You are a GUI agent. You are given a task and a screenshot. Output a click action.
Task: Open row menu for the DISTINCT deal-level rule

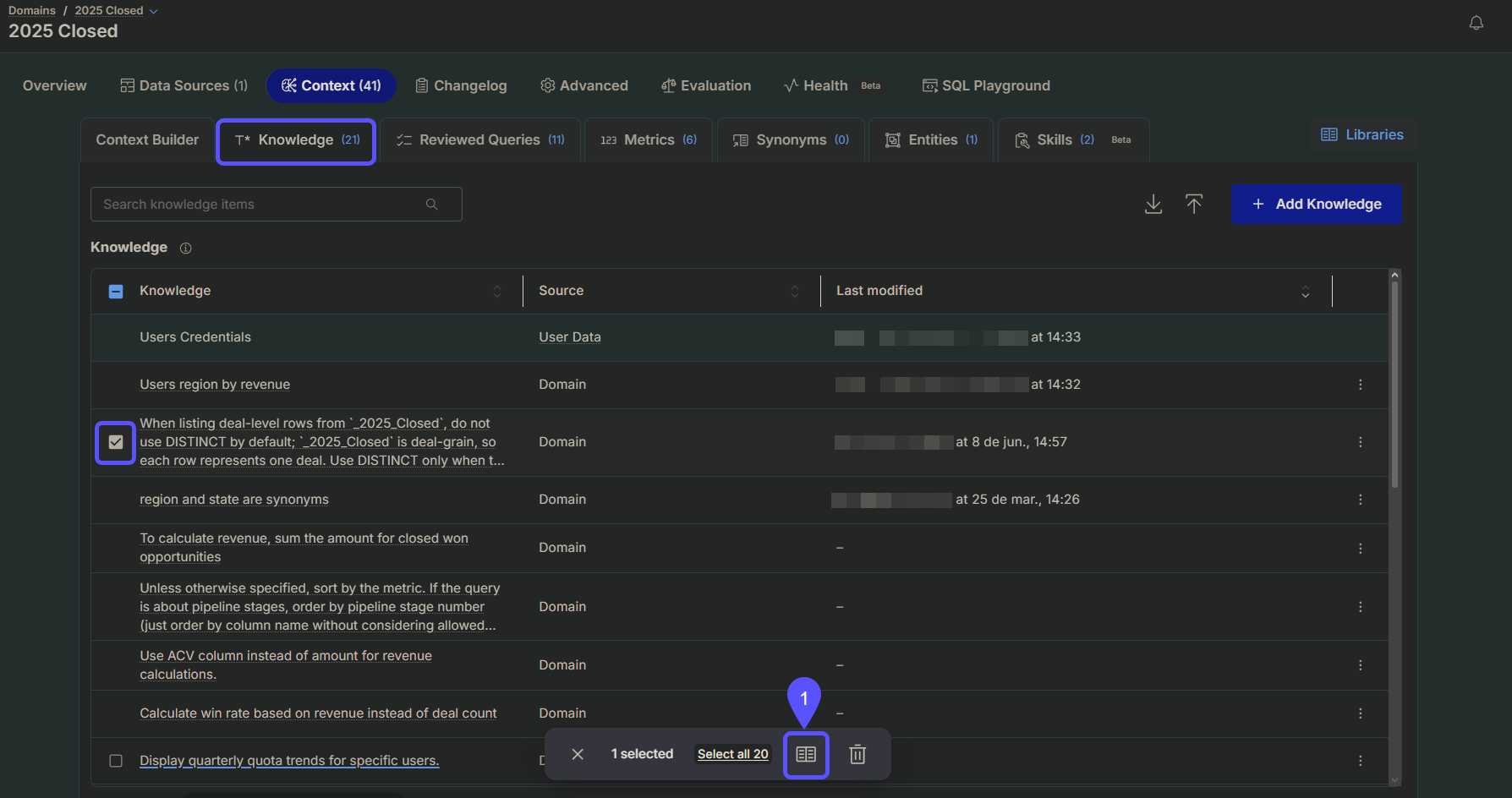[1361, 442]
